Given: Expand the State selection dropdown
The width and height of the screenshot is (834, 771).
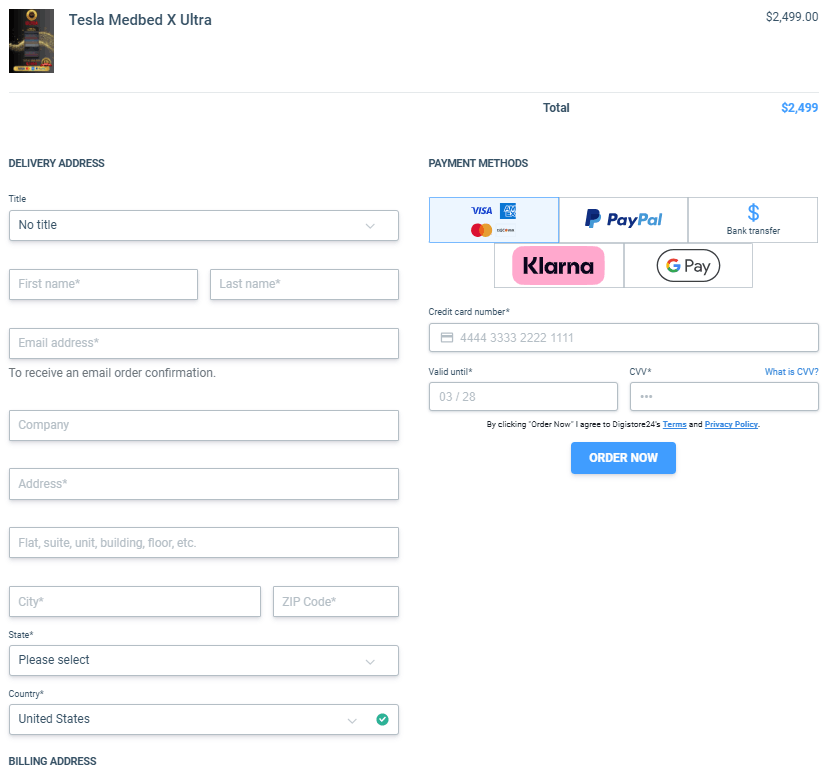Looking at the screenshot, I should 203,660.
